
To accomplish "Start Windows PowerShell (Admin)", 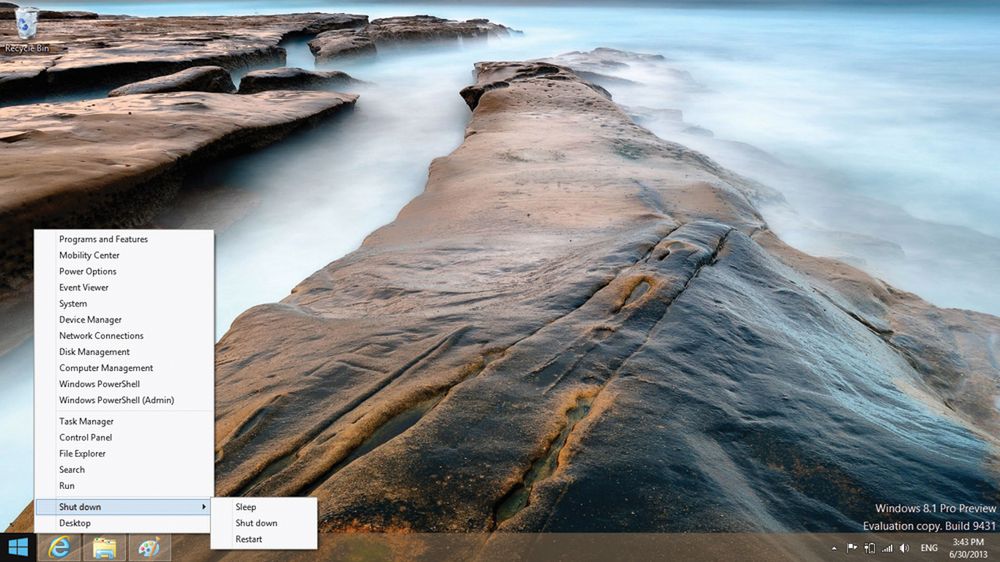I will pyautogui.click(x=124, y=400).
